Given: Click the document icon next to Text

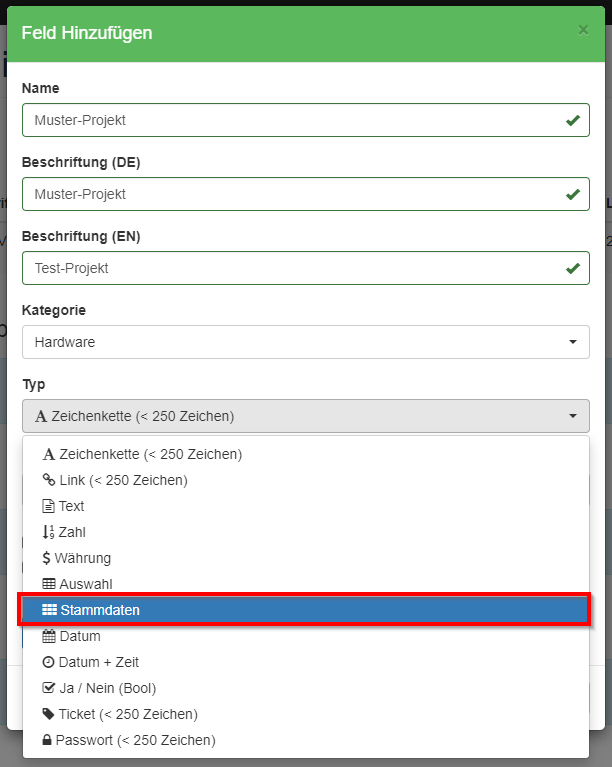Looking at the screenshot, I should [x=49, y=506].
